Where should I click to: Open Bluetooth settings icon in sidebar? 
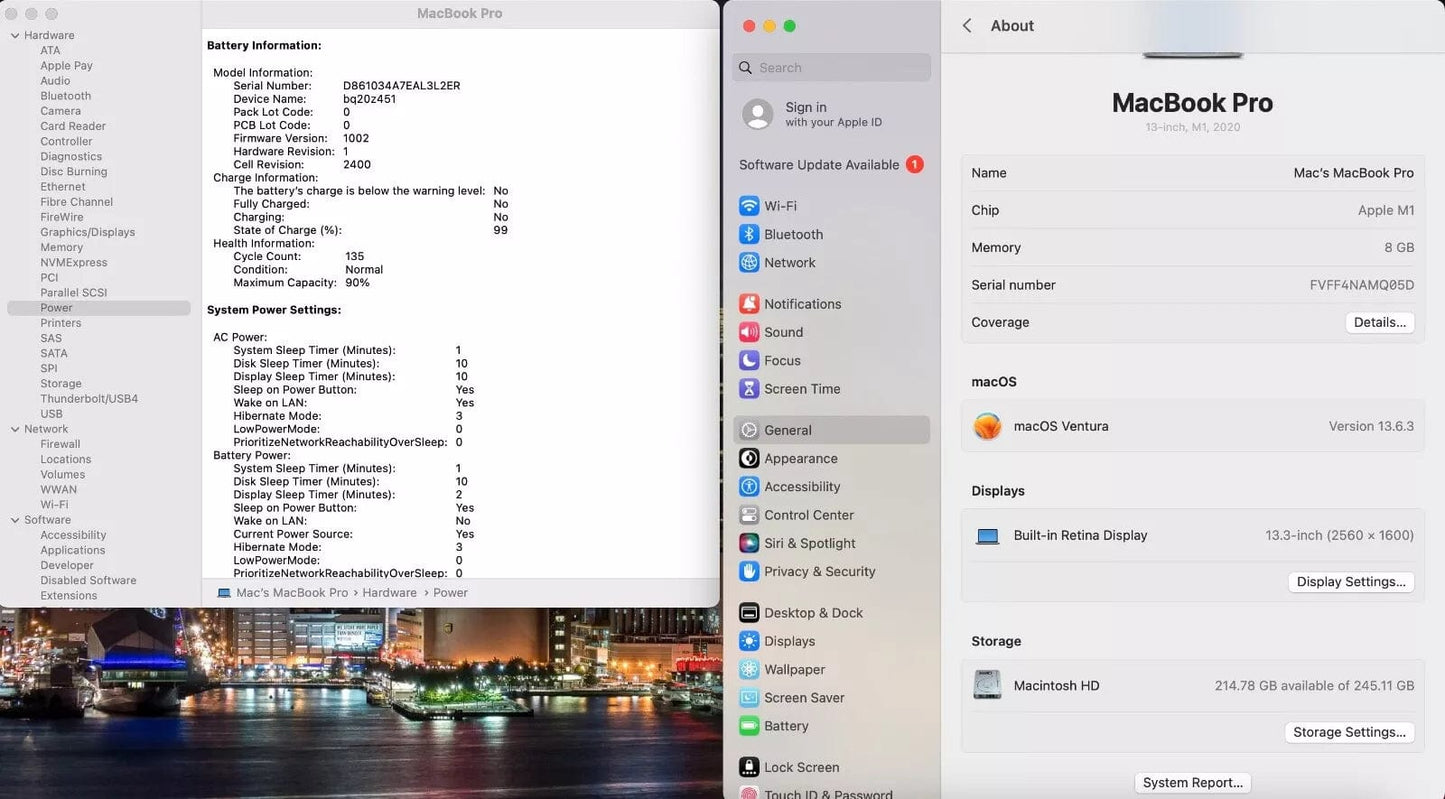pos(749,234)
